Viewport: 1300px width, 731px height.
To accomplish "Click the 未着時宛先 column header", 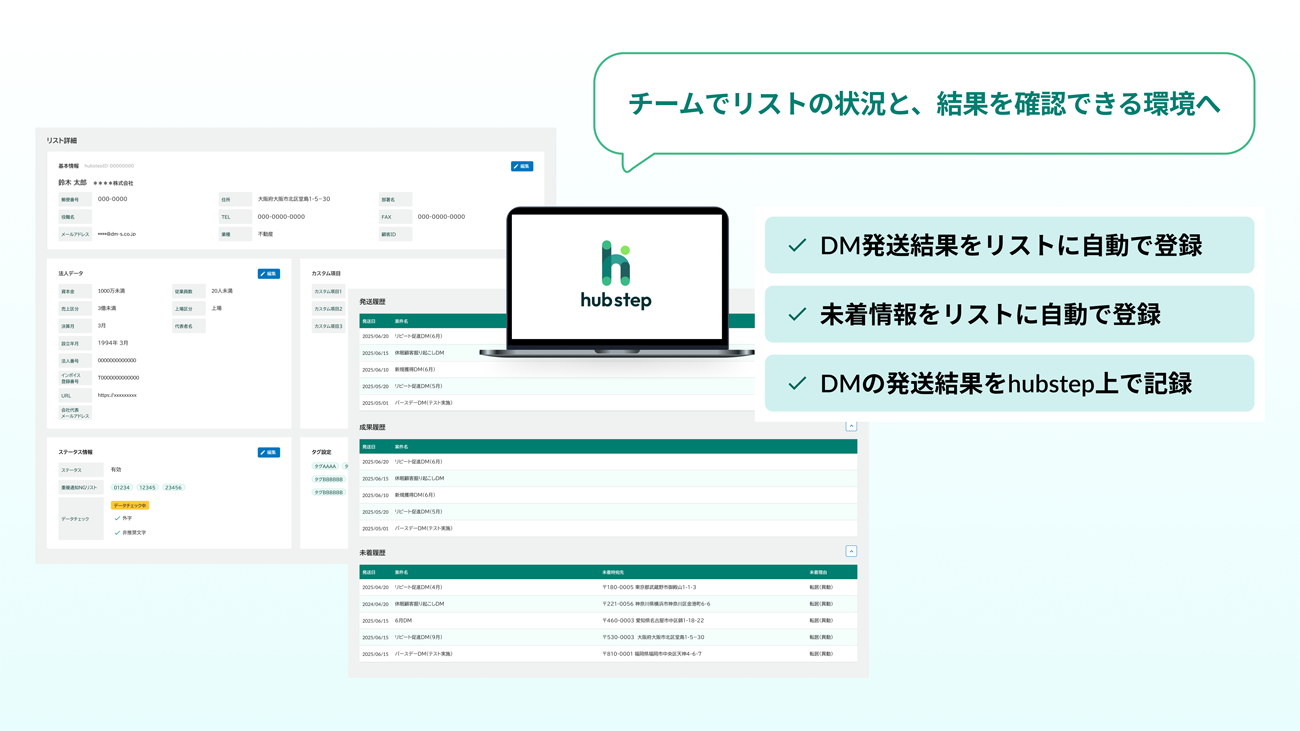I will click(x=613, y=572).
